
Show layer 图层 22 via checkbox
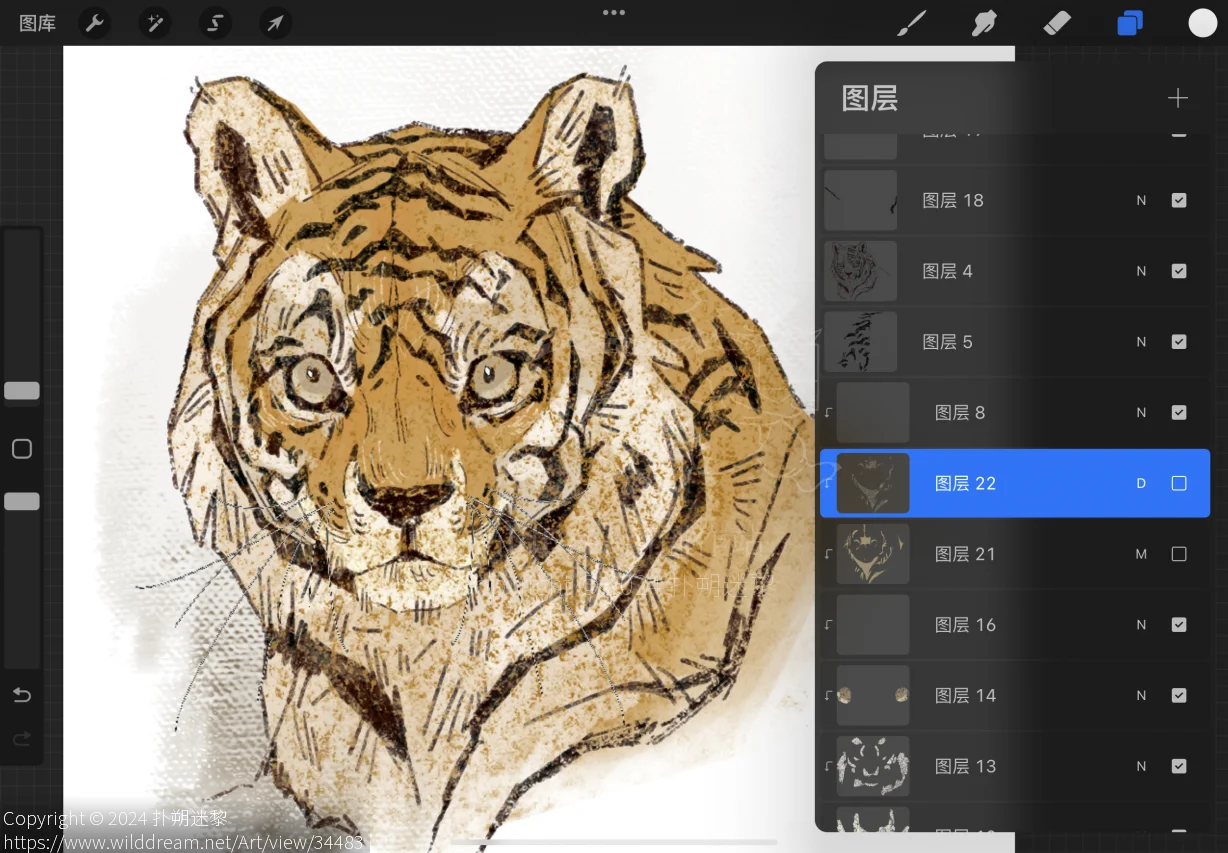click(x=1179, y=483)
